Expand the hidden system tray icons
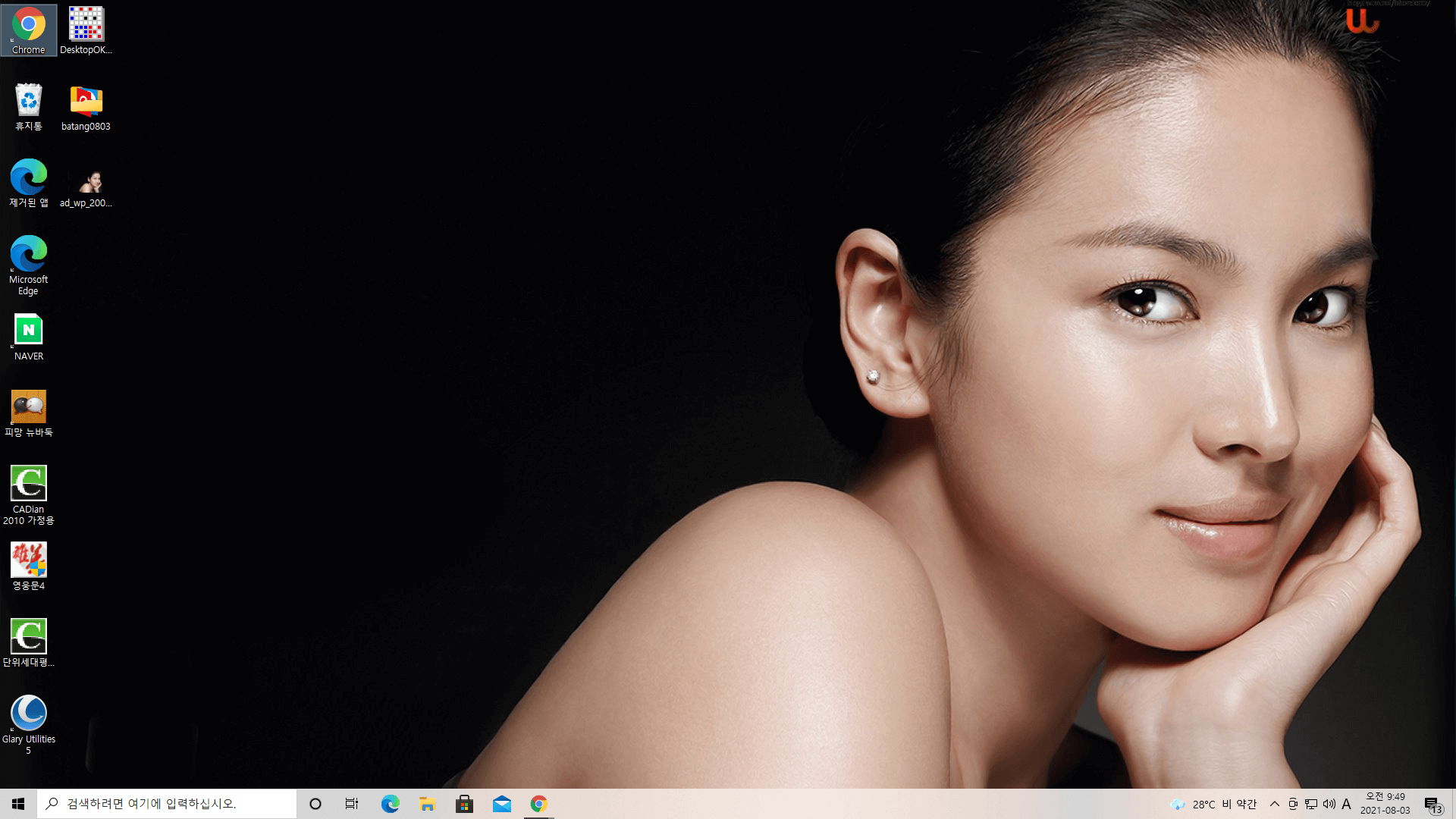This screenshot has width=1456, height=819. (x=1275, y=804)
